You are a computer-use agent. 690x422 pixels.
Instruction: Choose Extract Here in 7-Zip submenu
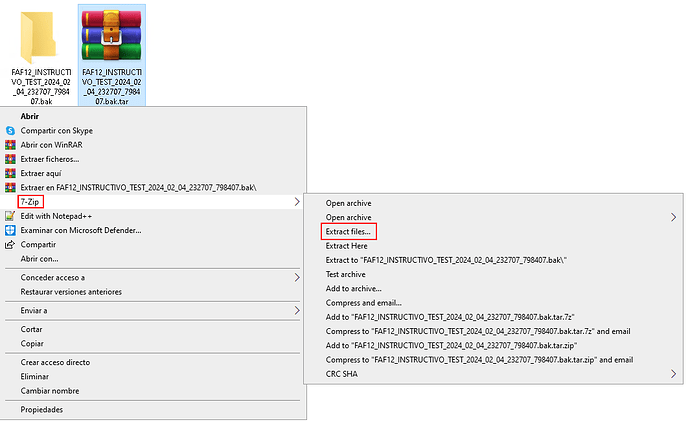(x=346, y=246)
